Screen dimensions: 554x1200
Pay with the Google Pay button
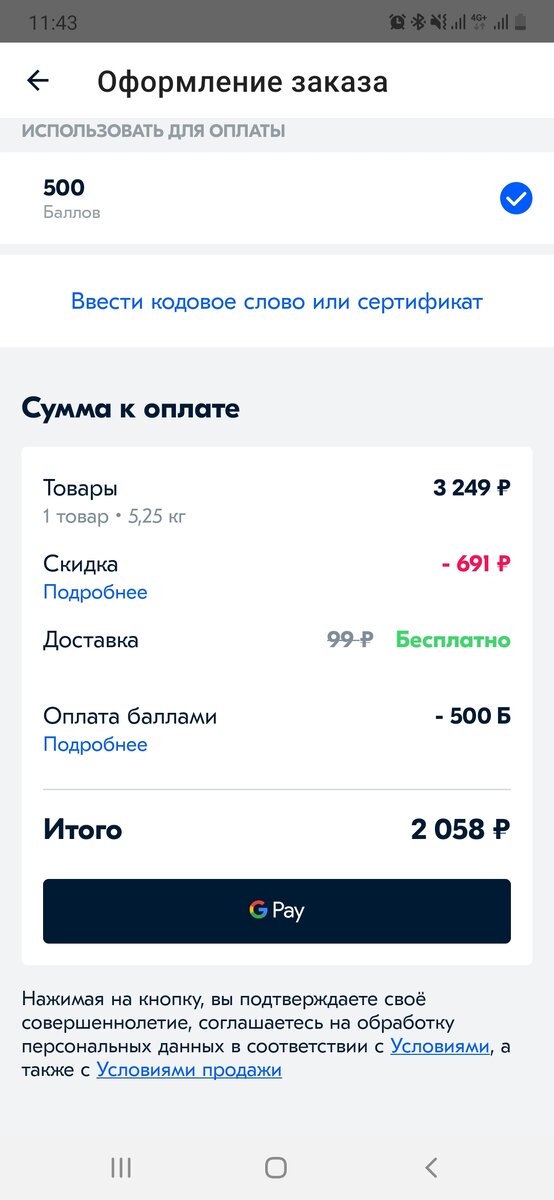pos(277,911)
